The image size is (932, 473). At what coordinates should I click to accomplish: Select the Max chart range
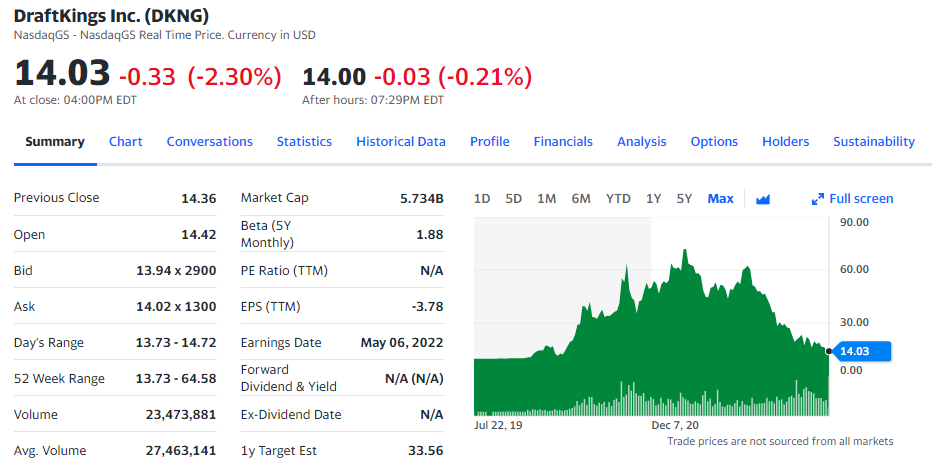pyautogui.click(x=720, y=199)
